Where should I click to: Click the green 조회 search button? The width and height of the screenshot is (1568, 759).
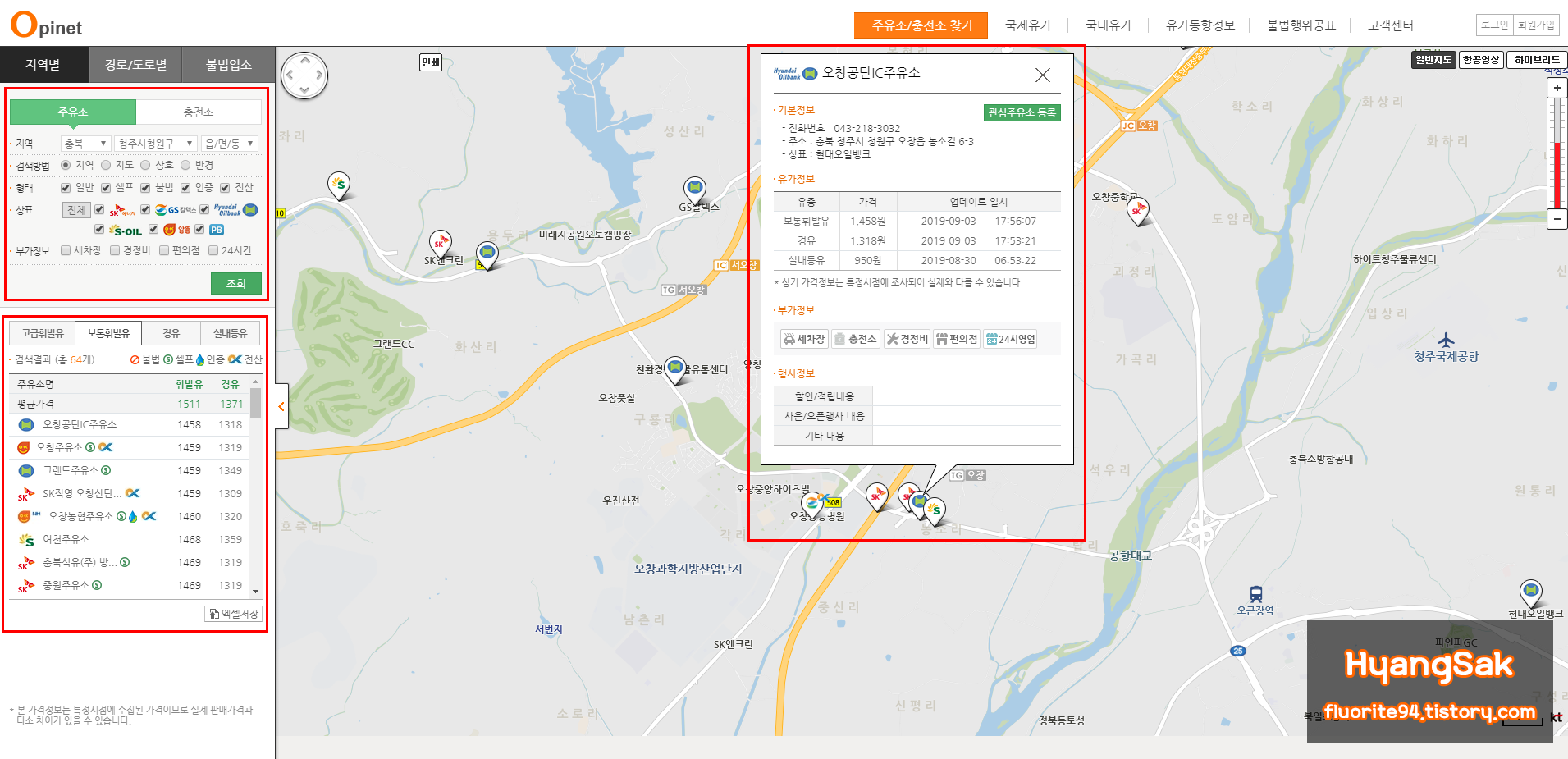pos(236,283)
